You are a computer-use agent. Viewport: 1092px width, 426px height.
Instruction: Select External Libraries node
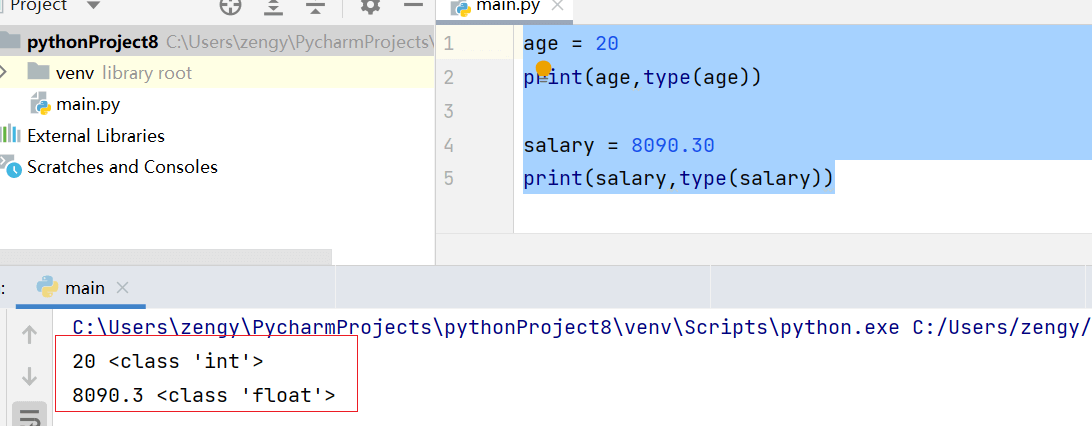coord(95,135)
